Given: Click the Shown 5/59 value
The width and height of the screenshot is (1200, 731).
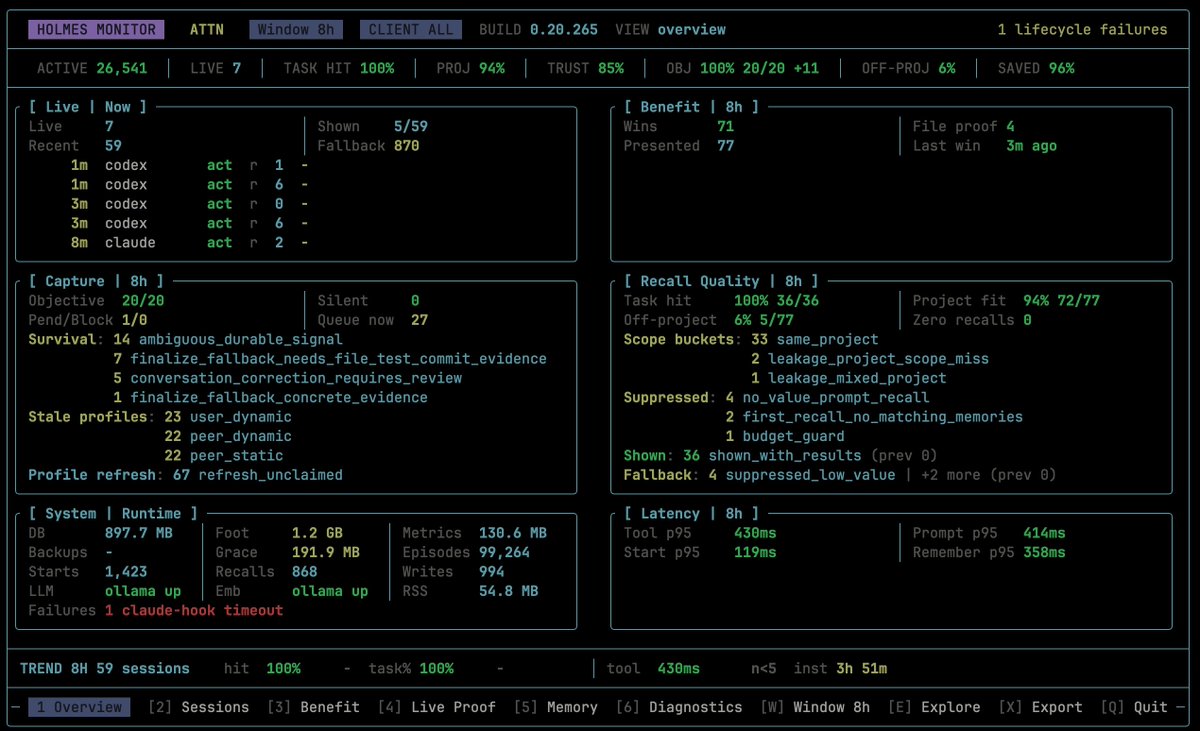Looking at the screenshot, I should [x=372, y=127].
